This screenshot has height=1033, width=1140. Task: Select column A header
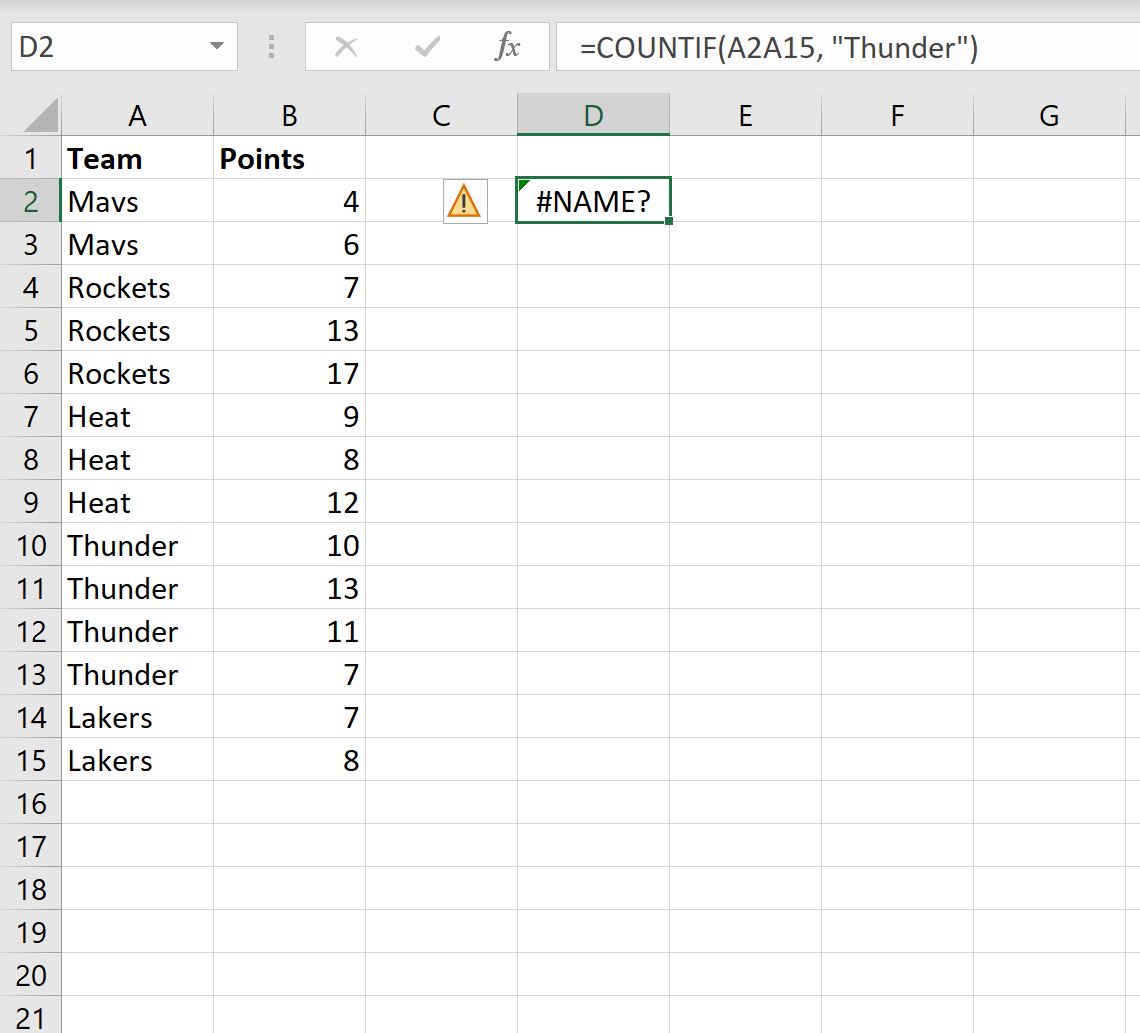137,114
